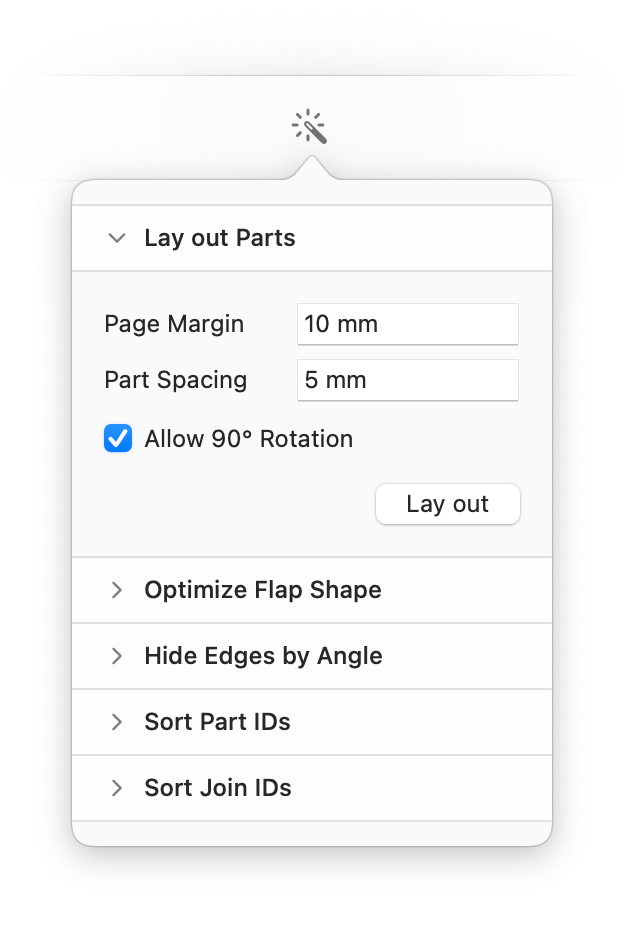Focus the Page Margin input field
This screenshot has width=624, height=926.
pos(408,324)
